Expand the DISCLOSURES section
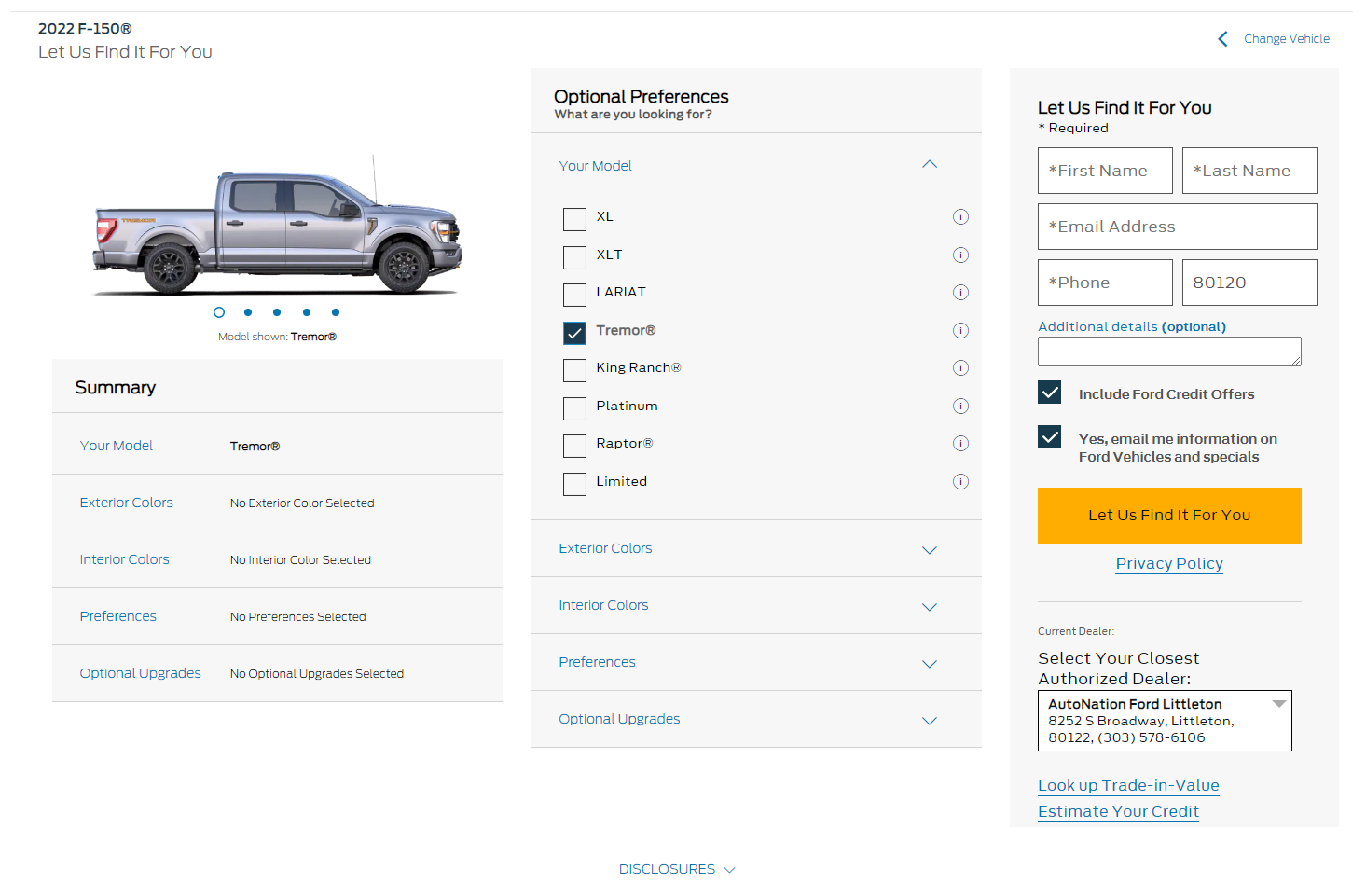Image resolution: width=1366 pixels, height=896 pixels. [x=677, y=869]
